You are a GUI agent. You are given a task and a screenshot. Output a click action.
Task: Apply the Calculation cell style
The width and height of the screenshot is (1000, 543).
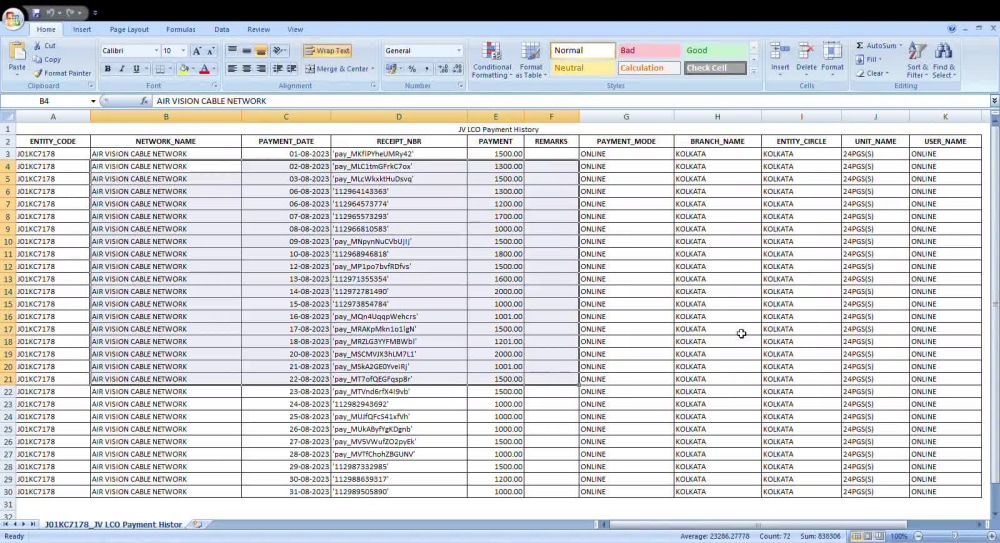coord(649,68)
